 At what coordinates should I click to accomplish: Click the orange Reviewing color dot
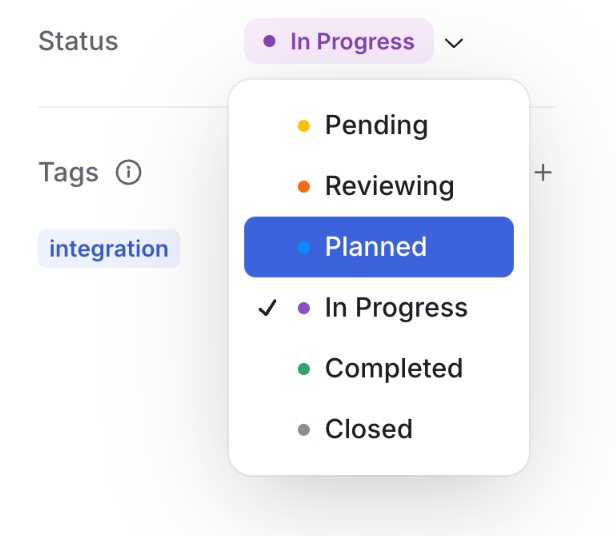point(304,186)
